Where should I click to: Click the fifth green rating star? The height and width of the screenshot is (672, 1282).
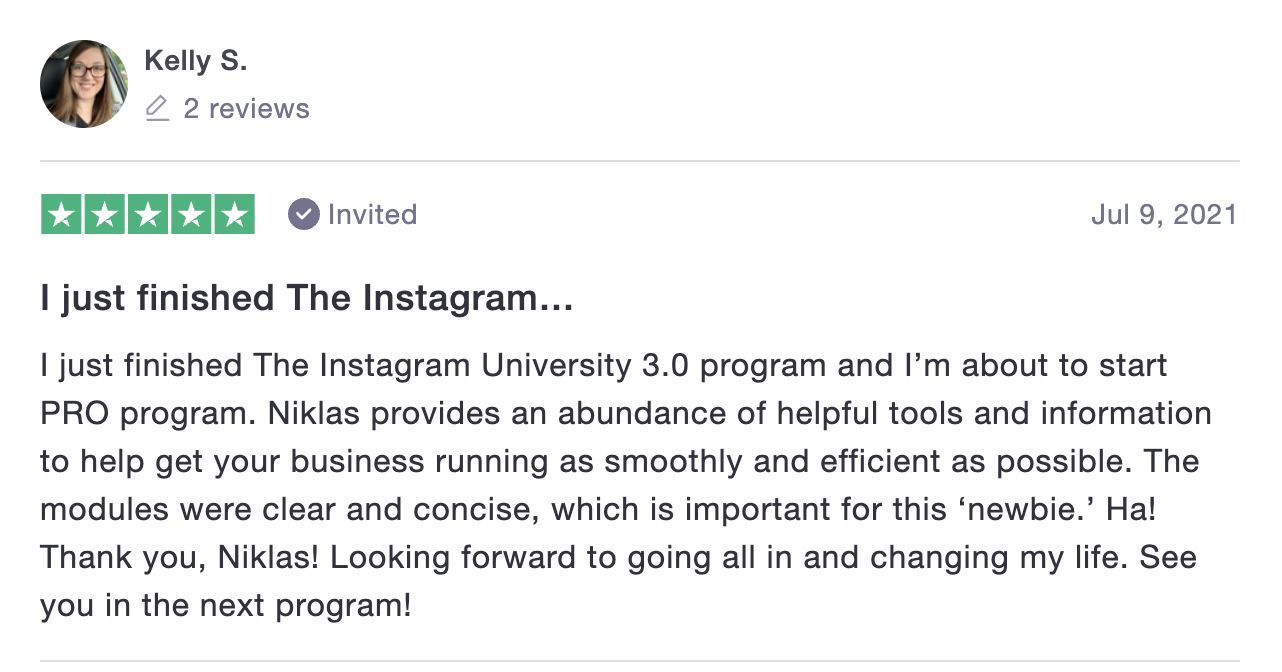(x=234, y=214)
